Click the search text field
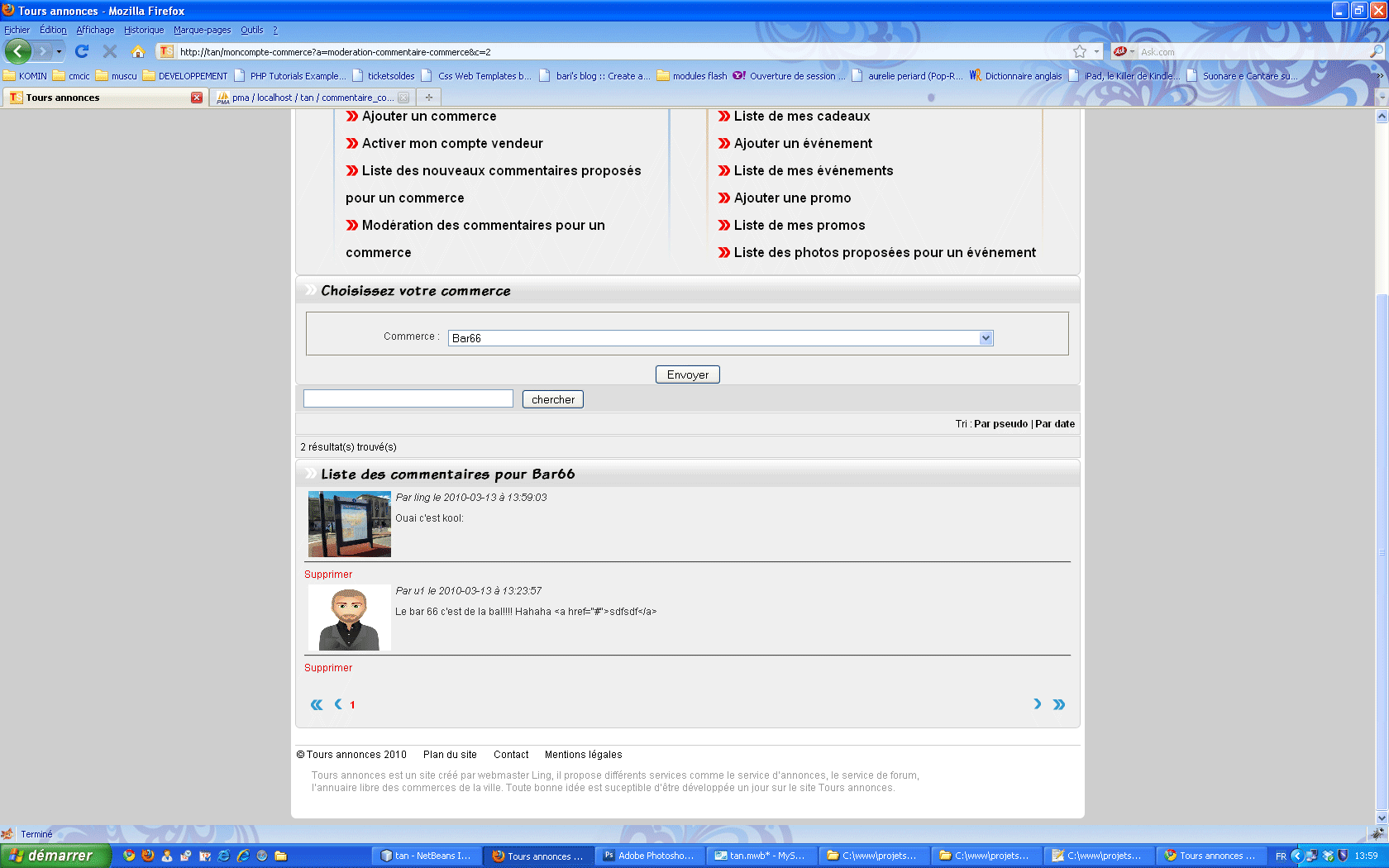Viewport: 1389px width, 868px height. (x=408, y=398)
